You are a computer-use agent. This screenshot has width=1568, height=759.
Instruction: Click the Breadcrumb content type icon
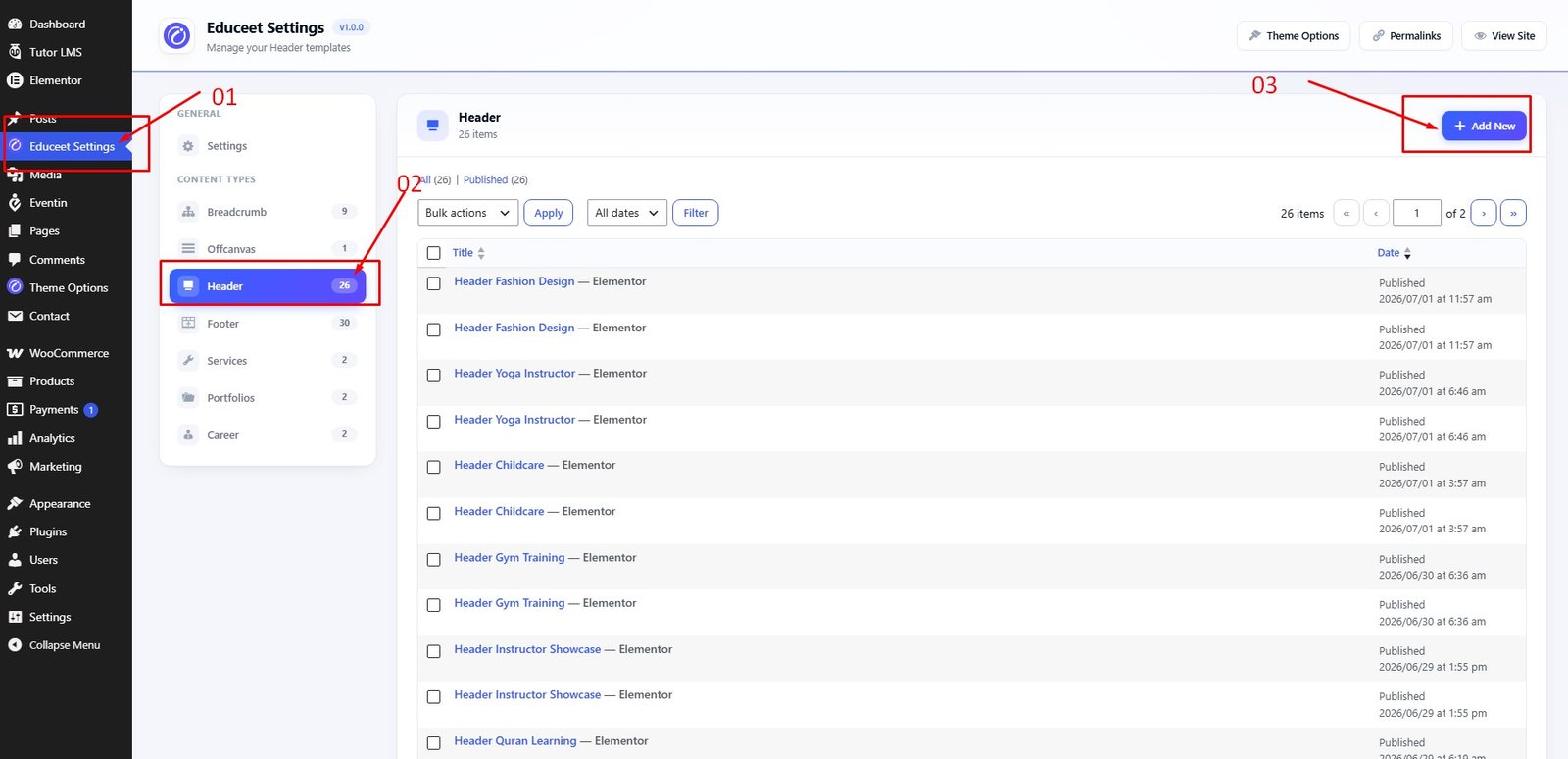(188, 212)
